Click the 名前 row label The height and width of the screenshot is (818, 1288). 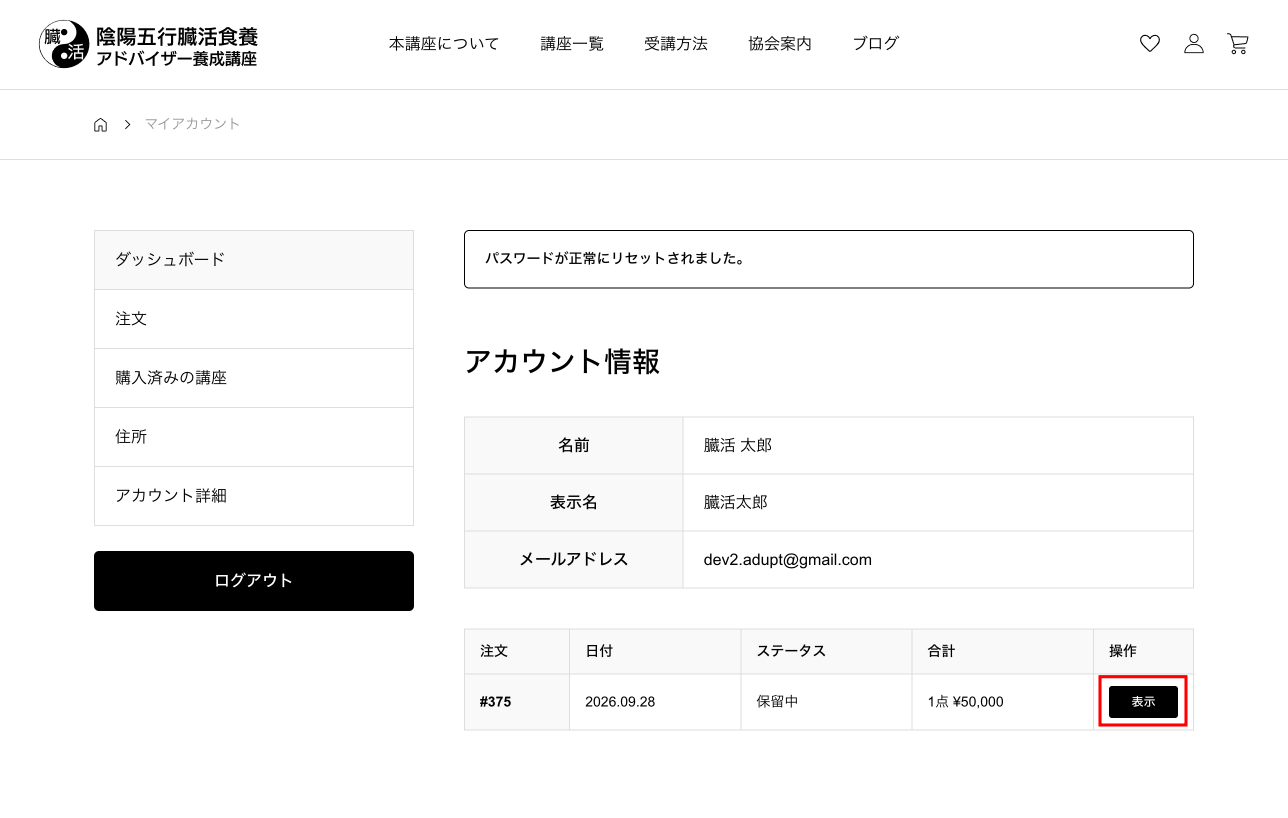(574, 446)
